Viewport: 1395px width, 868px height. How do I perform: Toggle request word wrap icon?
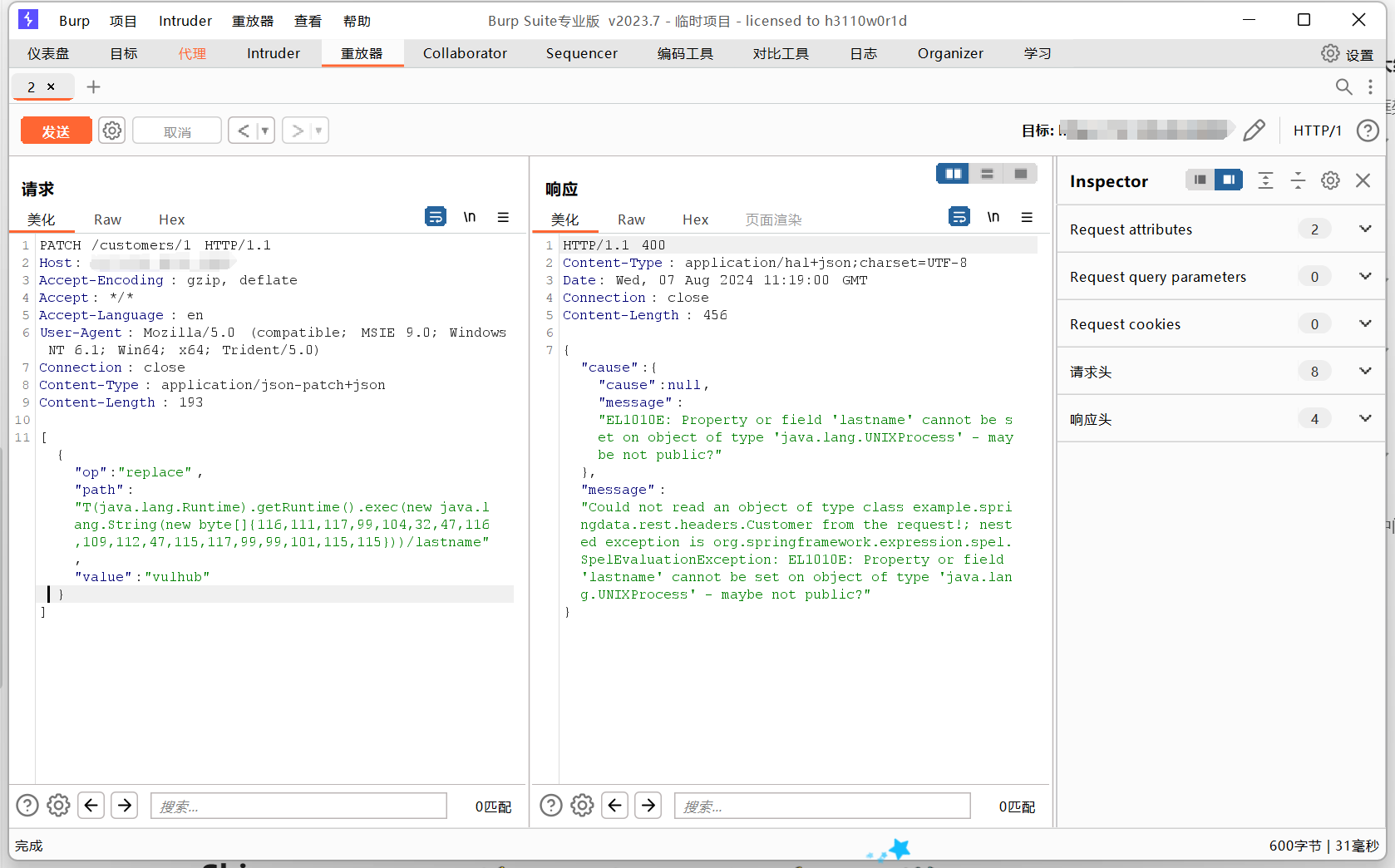point(436,217)
